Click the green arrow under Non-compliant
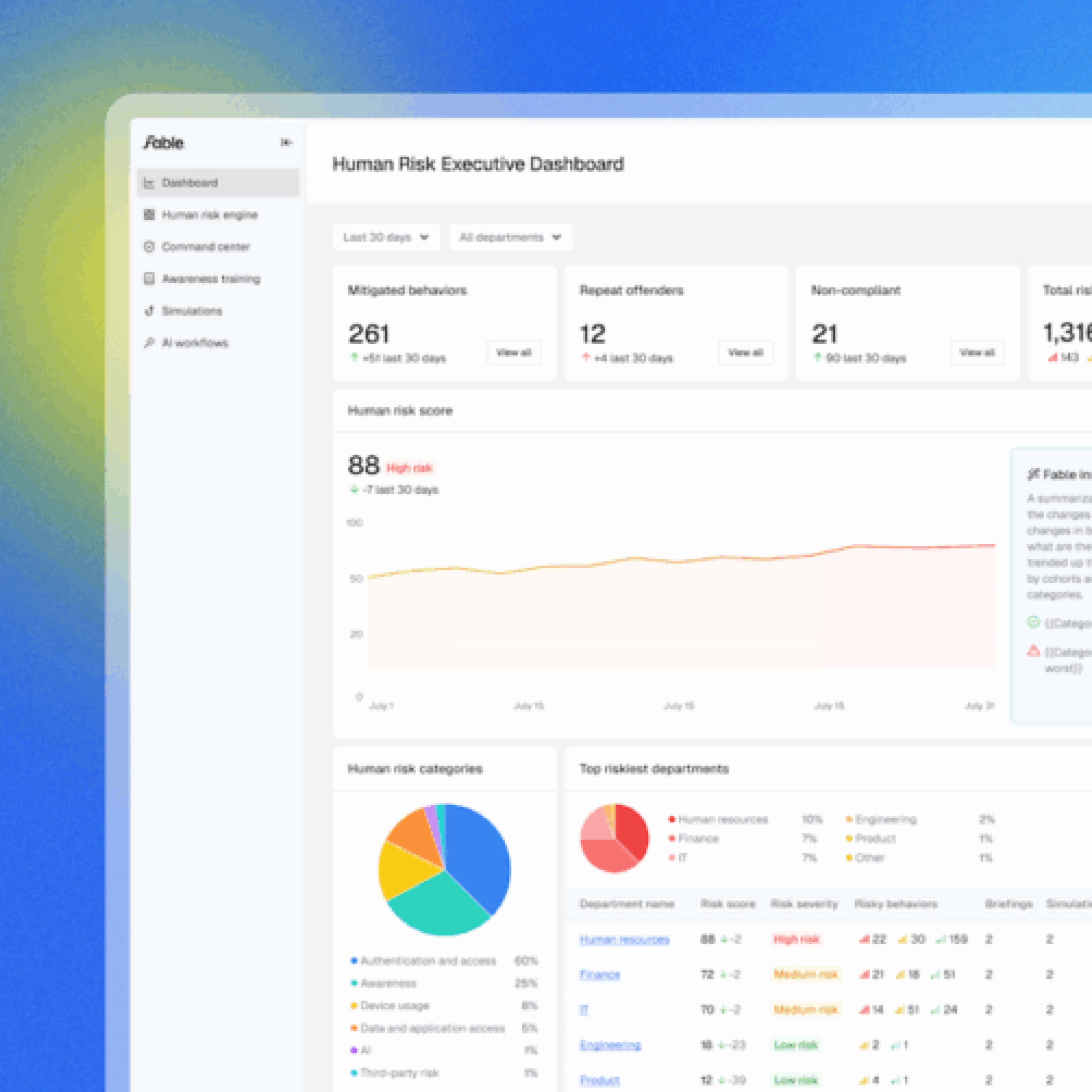The width and height of the screenshot is (1092, 1092). tap(818, 357)
